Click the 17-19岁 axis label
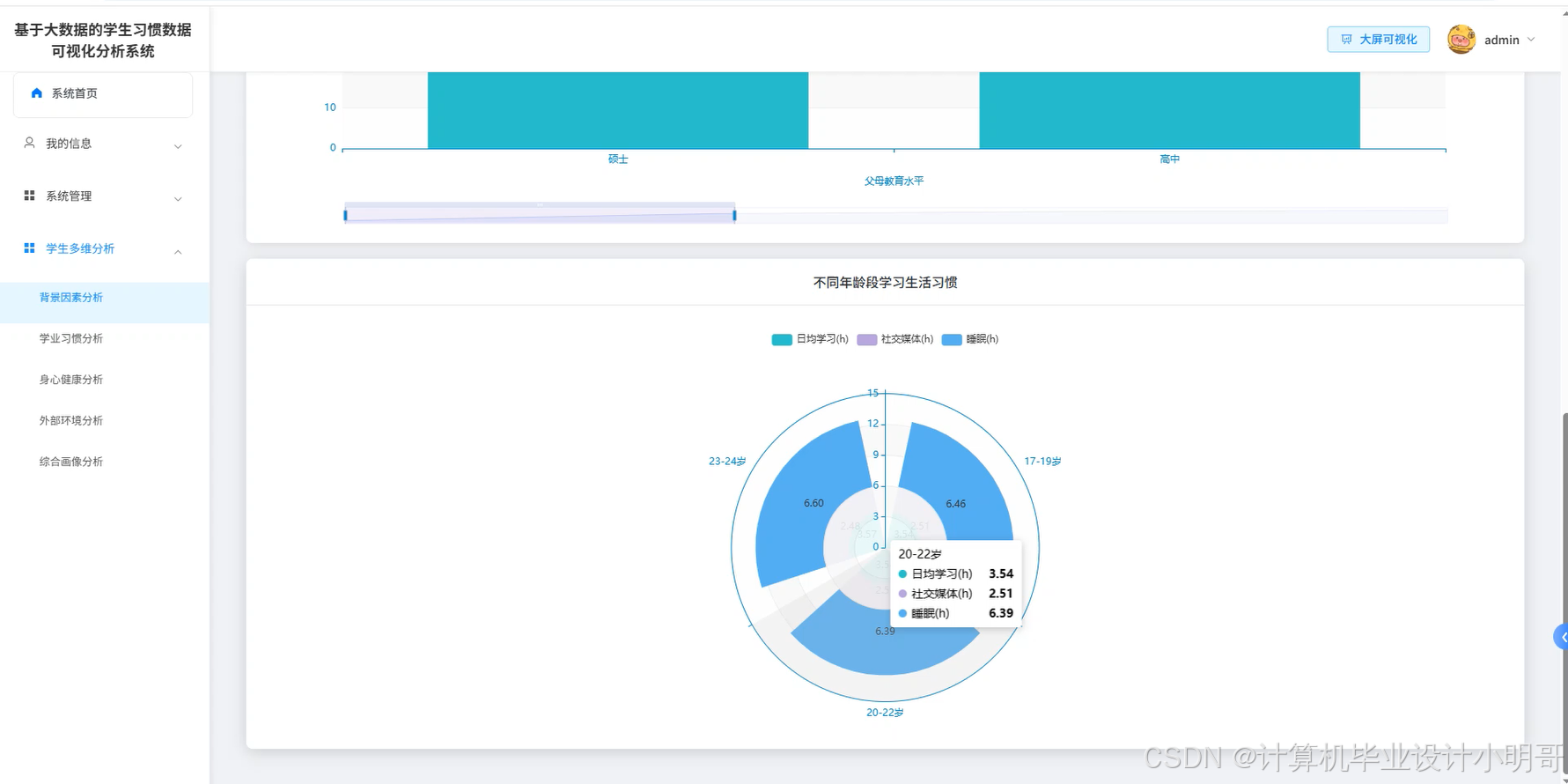Viewport: 1568px width, 784px height. 1042,462
